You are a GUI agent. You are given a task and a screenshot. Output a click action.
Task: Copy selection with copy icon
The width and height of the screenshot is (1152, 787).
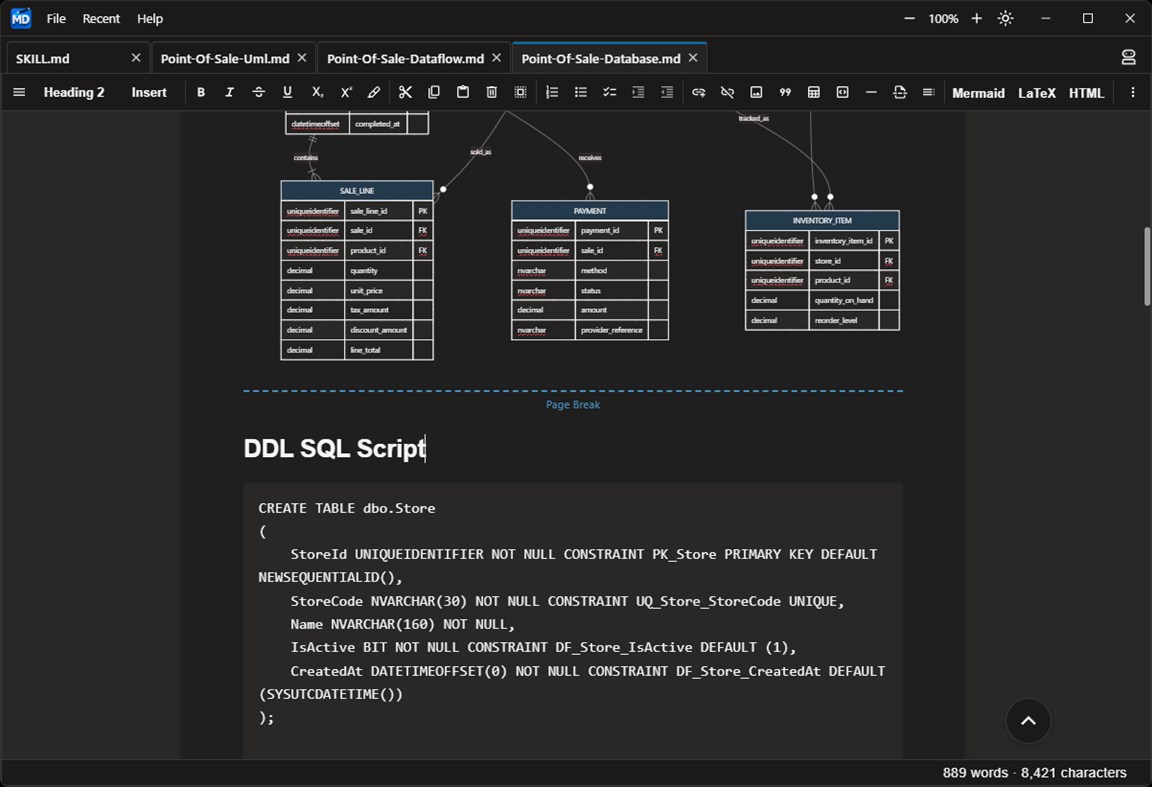point(434,93)
